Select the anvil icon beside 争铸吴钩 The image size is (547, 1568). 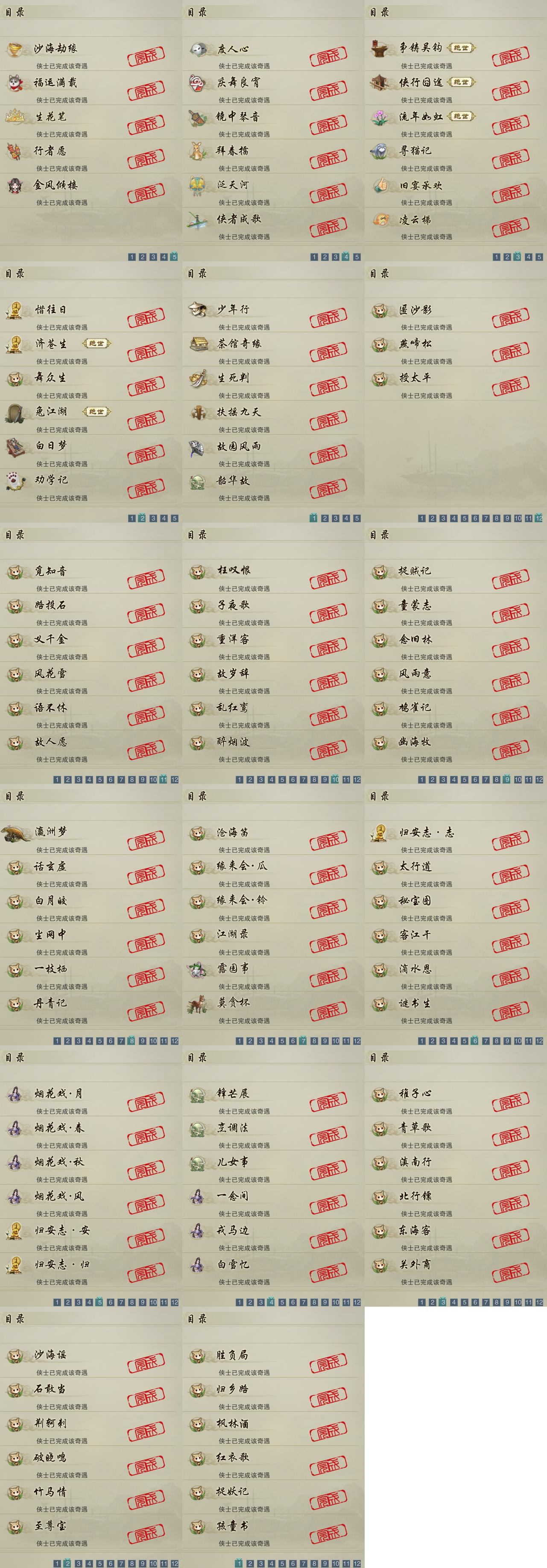coord(380,49)
